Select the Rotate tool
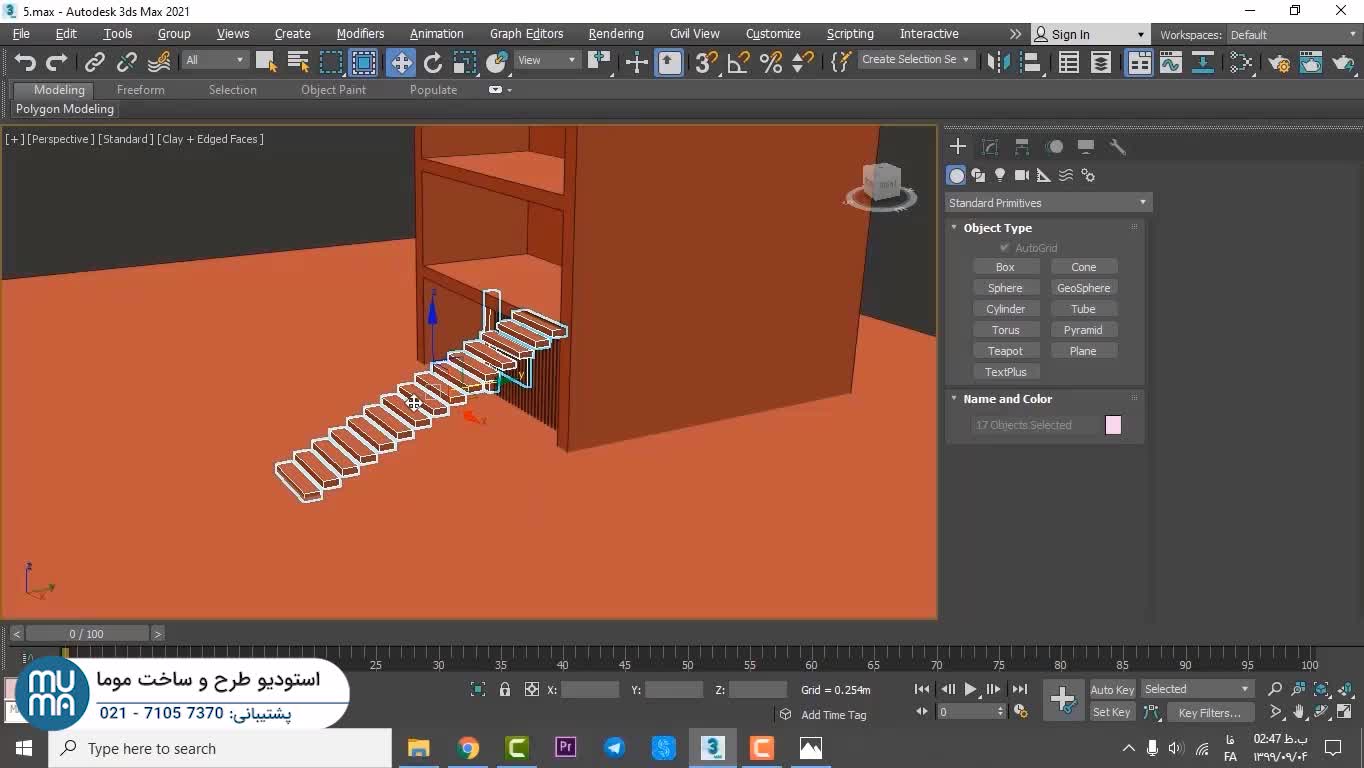 point(432,63)
